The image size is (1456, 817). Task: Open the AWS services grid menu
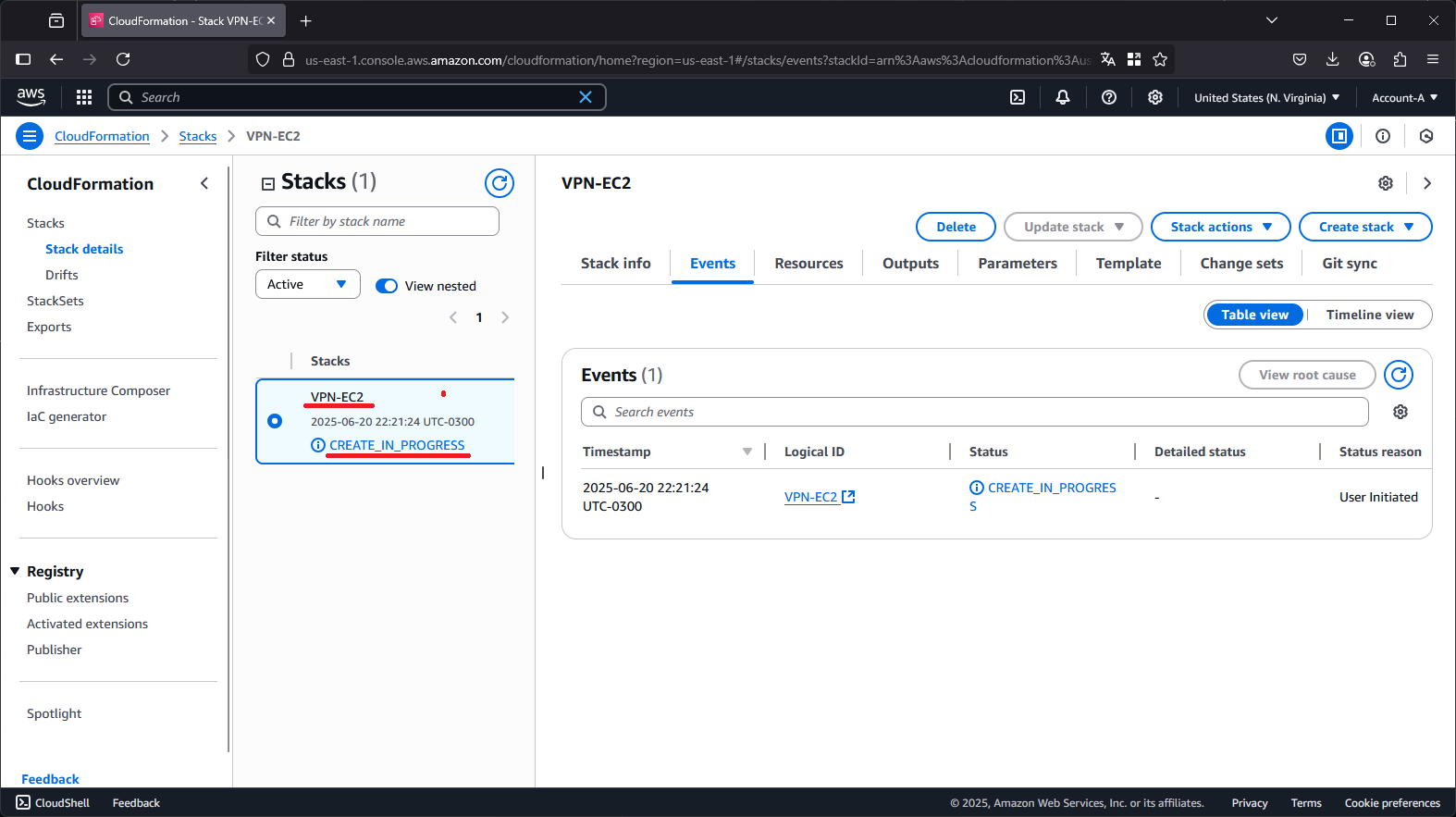(84, 97)
